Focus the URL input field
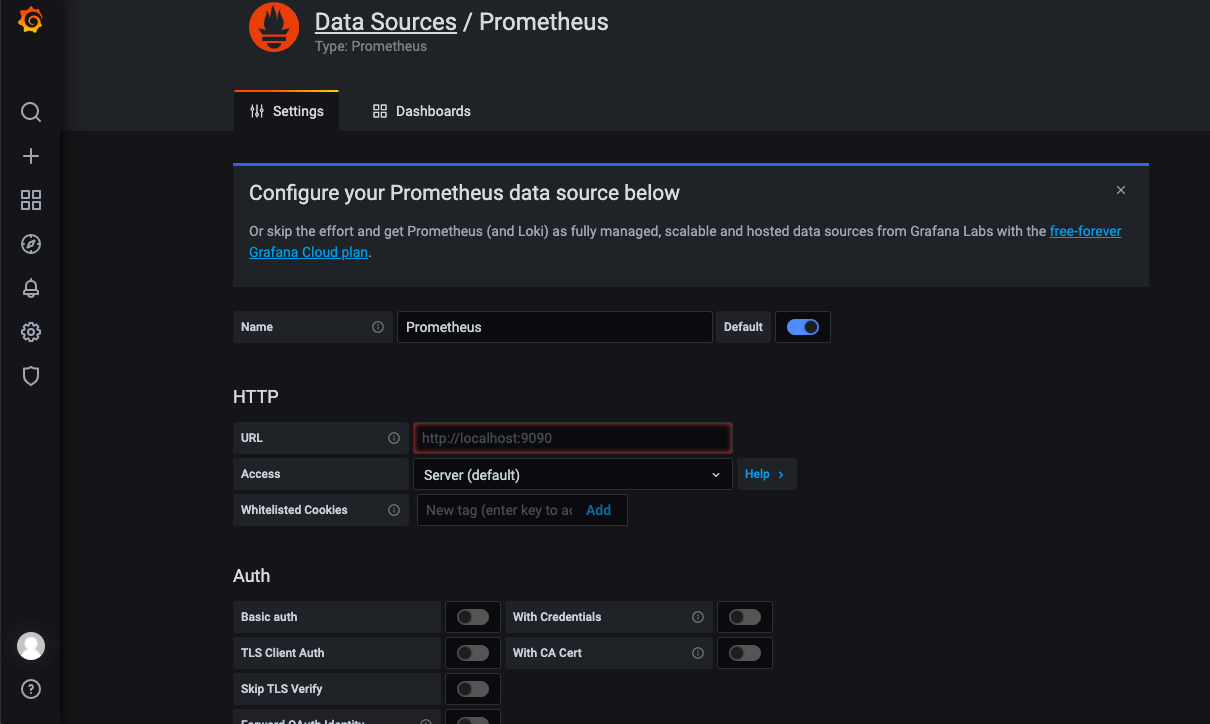This screenshot has height=724, width=1210. point(573,438)
